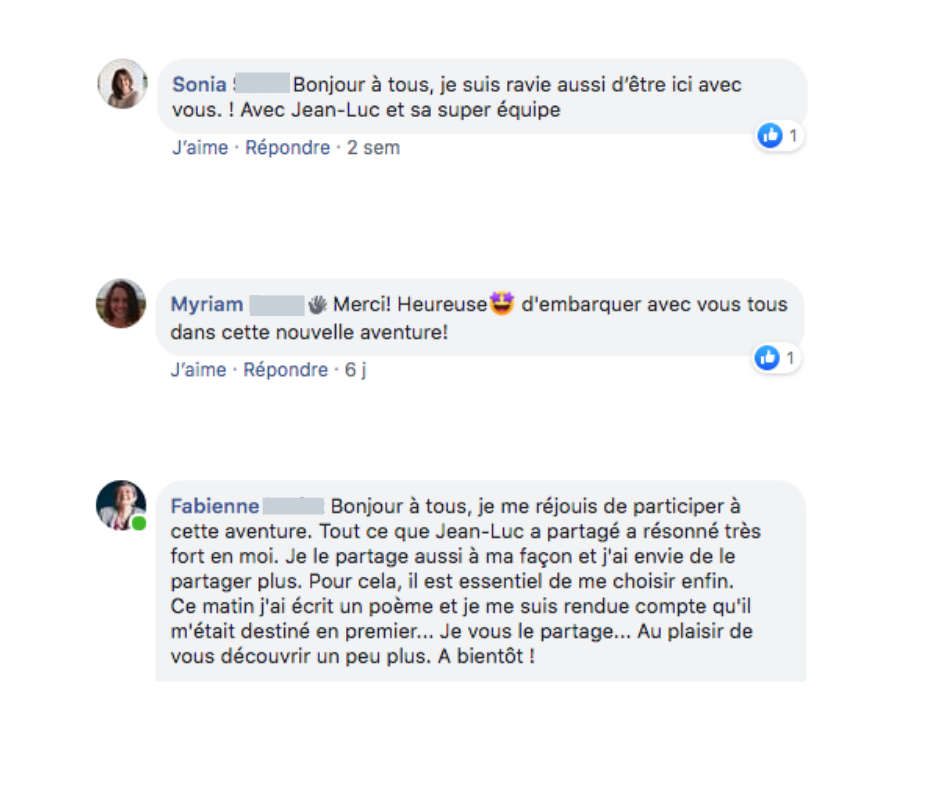Viewport: 940px width, 788px height.
Task: Open Myriam's profile picture
Action: pyautogui.click(x=121, y=303)
